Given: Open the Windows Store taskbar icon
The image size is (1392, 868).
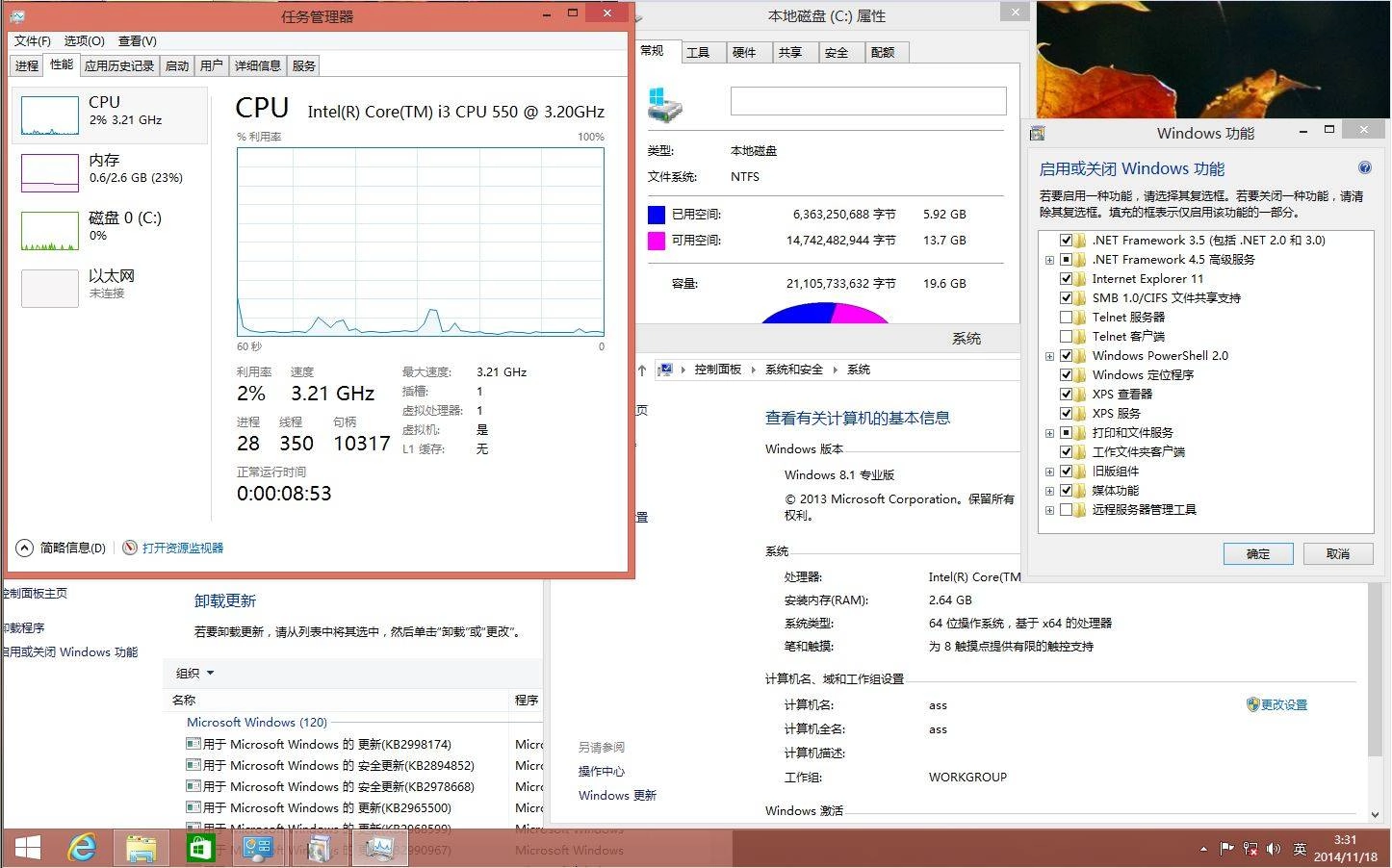Looking at the screenshot, I should (x=199, y=849).
